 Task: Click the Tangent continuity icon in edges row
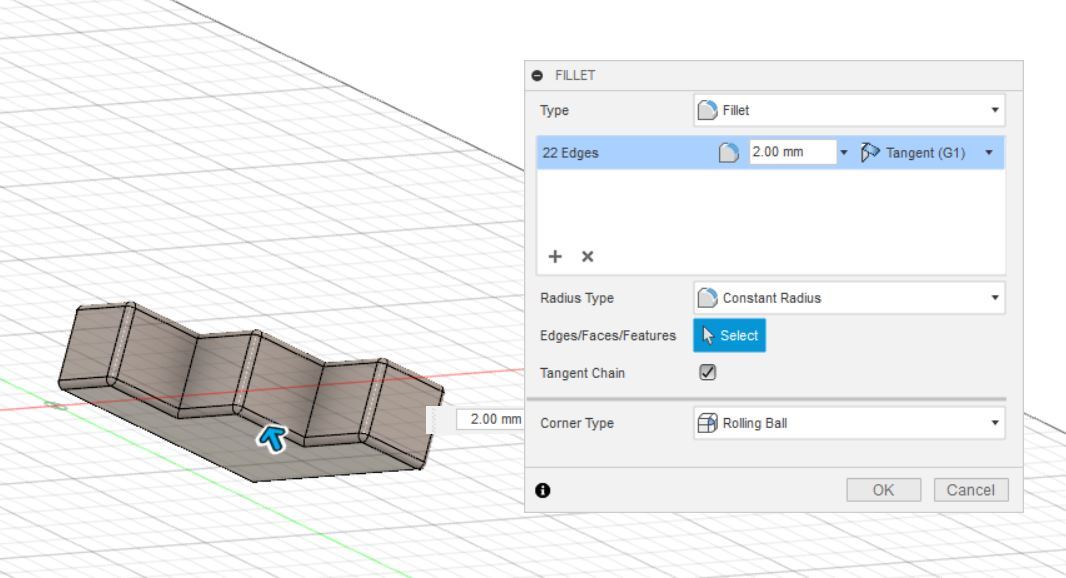[870, 152]
